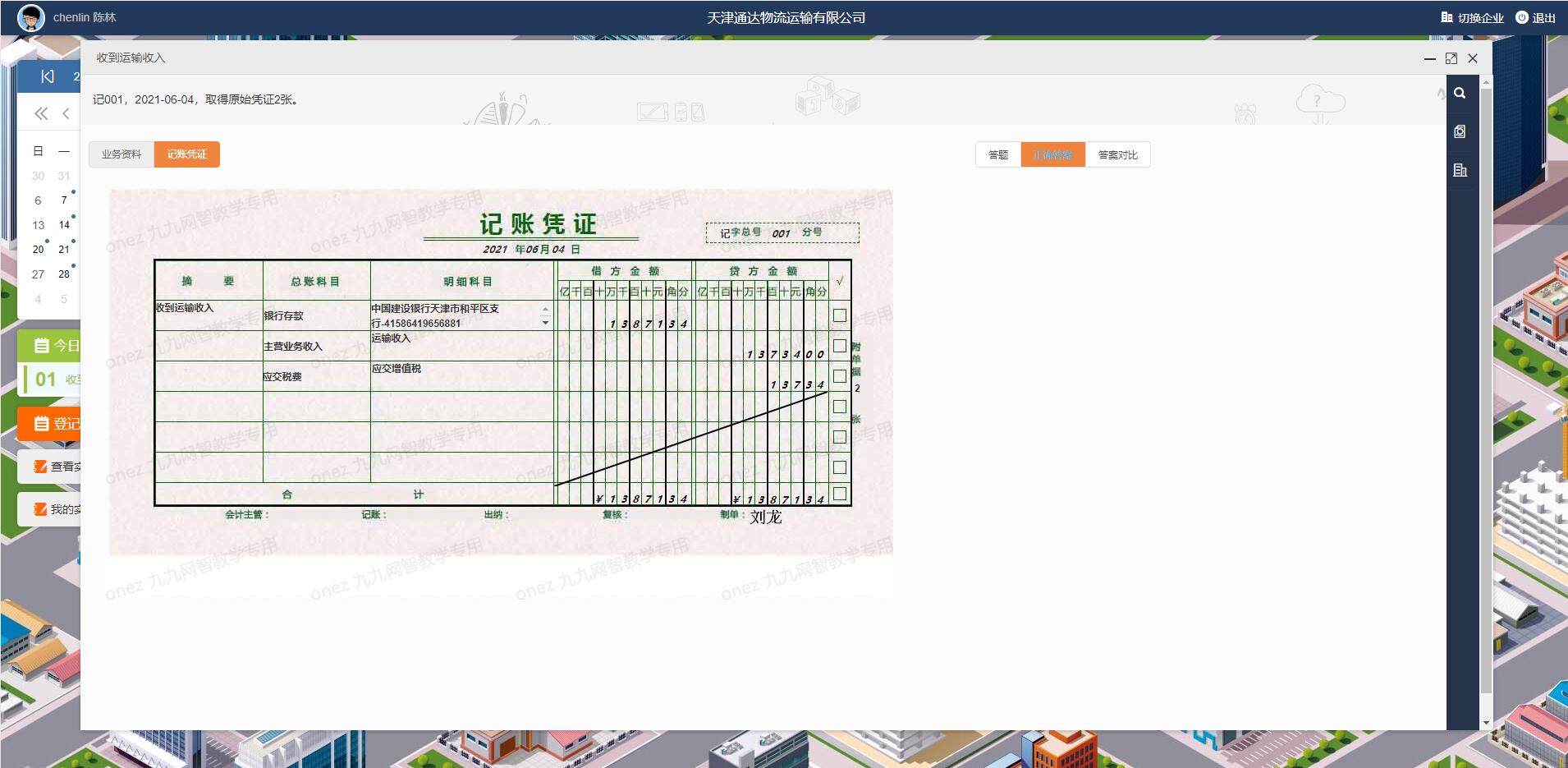This screenshot has width=1568, height=768.
Task: Click the switch enterprise icon
Action: [x=1447, y=17]
